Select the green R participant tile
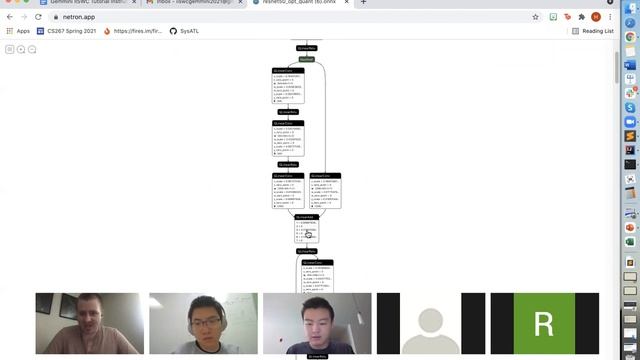 point(544,323)
